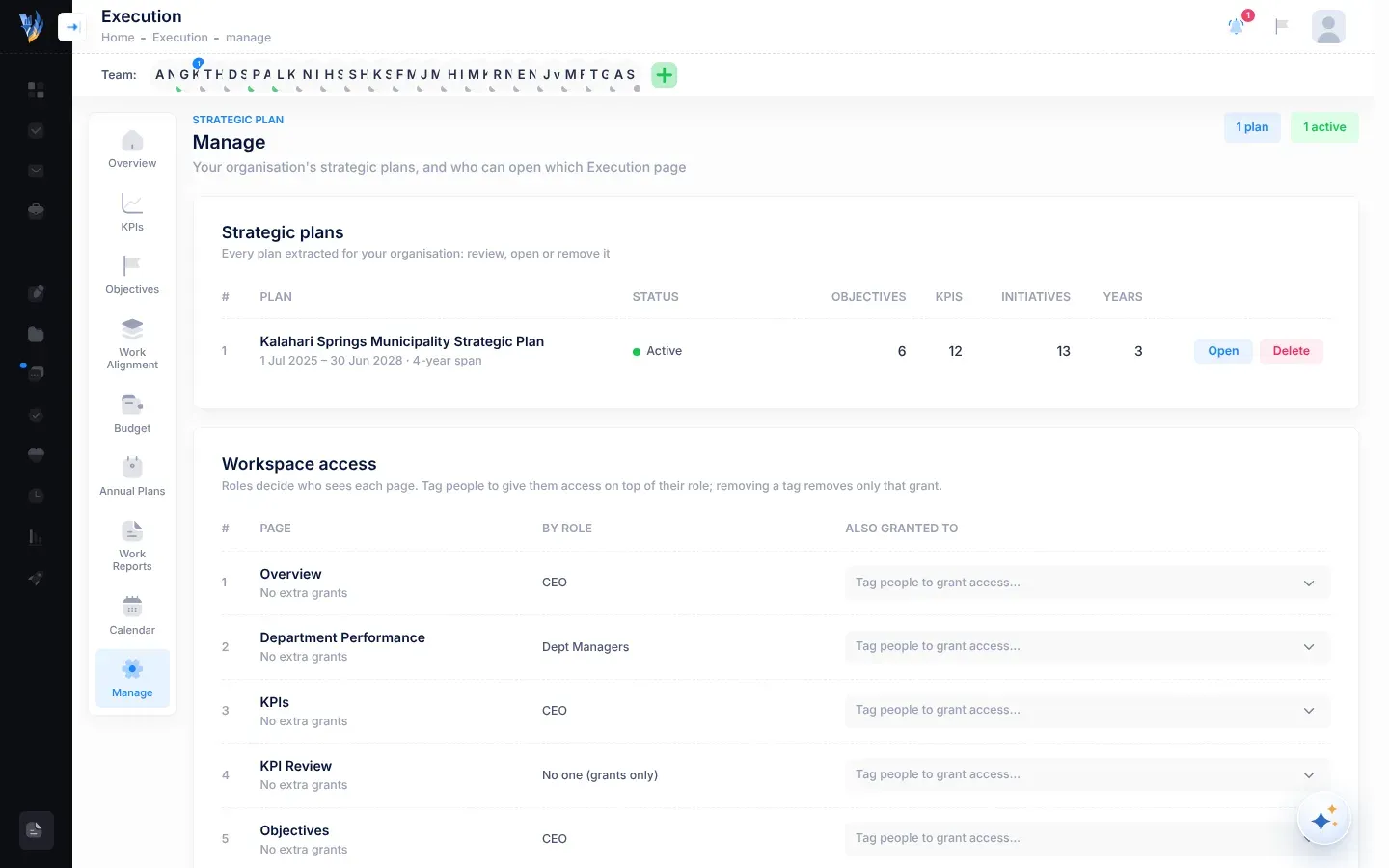This screenshot has width=1389, height=868.
Task: Click the "Active" status of the plan
Action: tap(657, 351)
